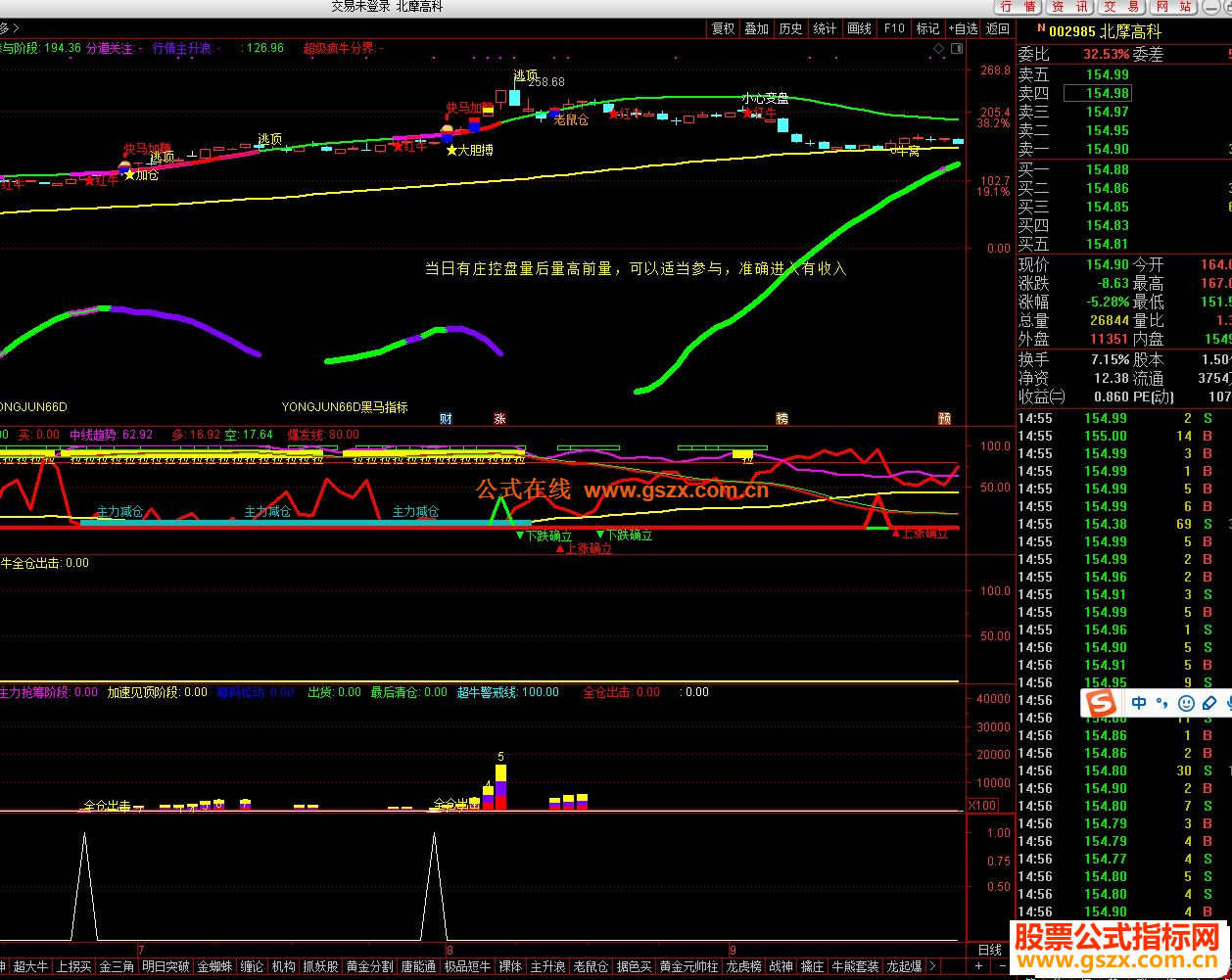Toggle the side panel icon in chart corner

tap(955, 47)
